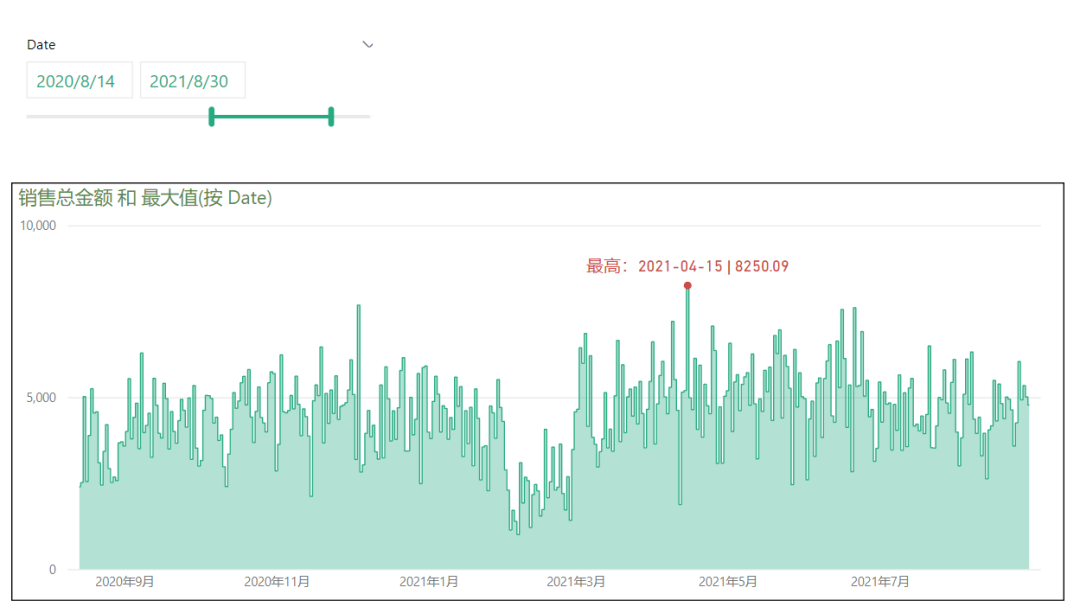1080x613 pixels.
Task: Click the end date field showing 2021/8/30
Action: coord(193,80)
